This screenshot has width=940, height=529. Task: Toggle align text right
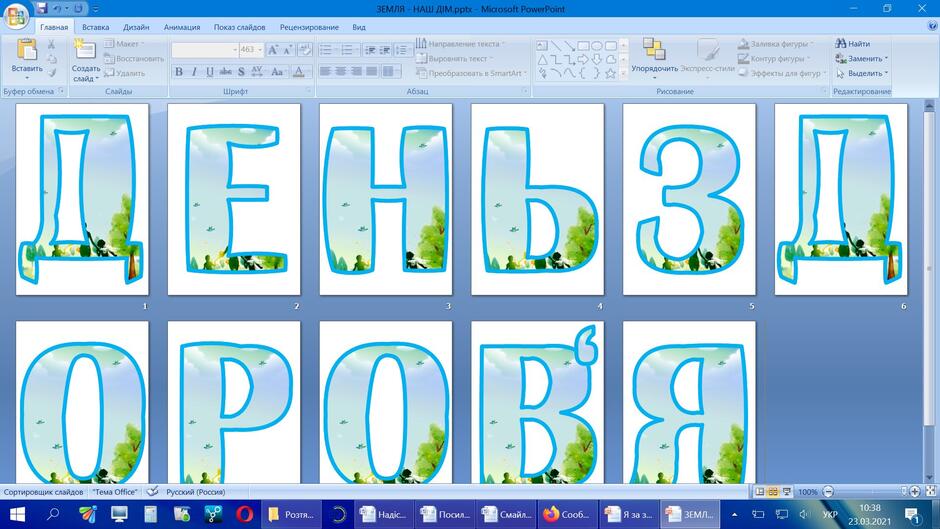tap(356, 72)
